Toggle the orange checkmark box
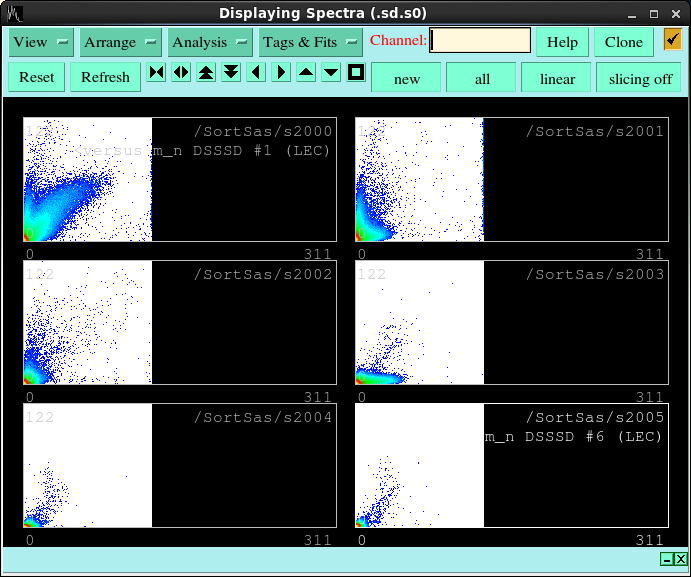 coord(673,40)
